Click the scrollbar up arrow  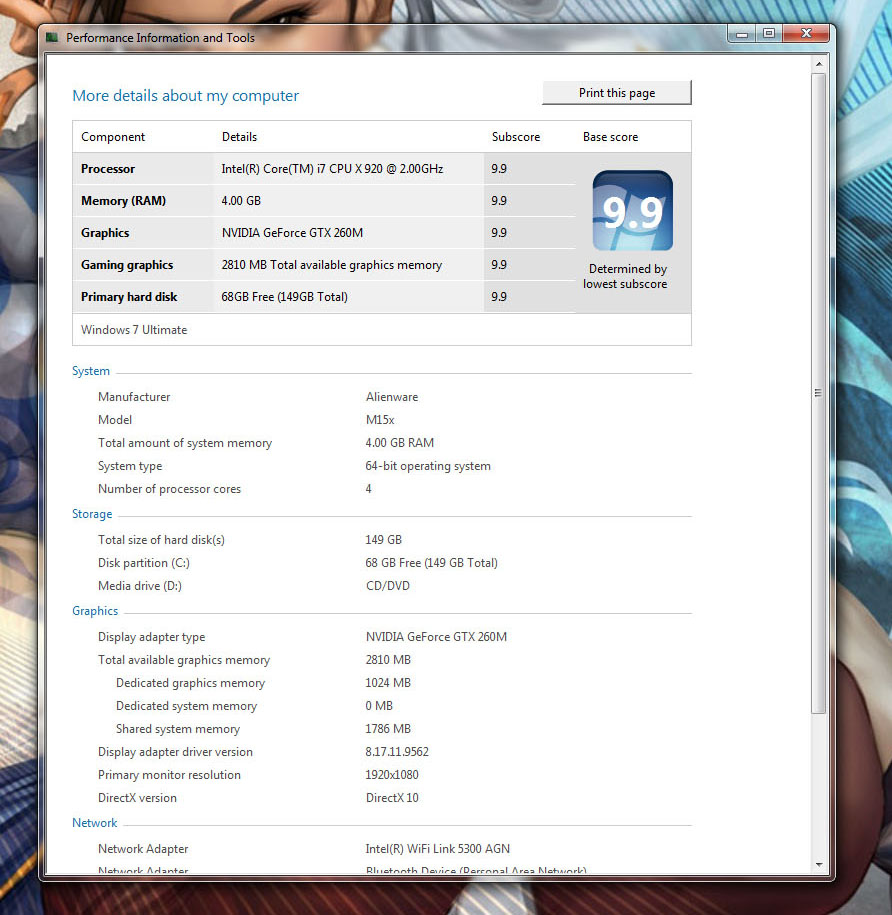pos(819,64)
